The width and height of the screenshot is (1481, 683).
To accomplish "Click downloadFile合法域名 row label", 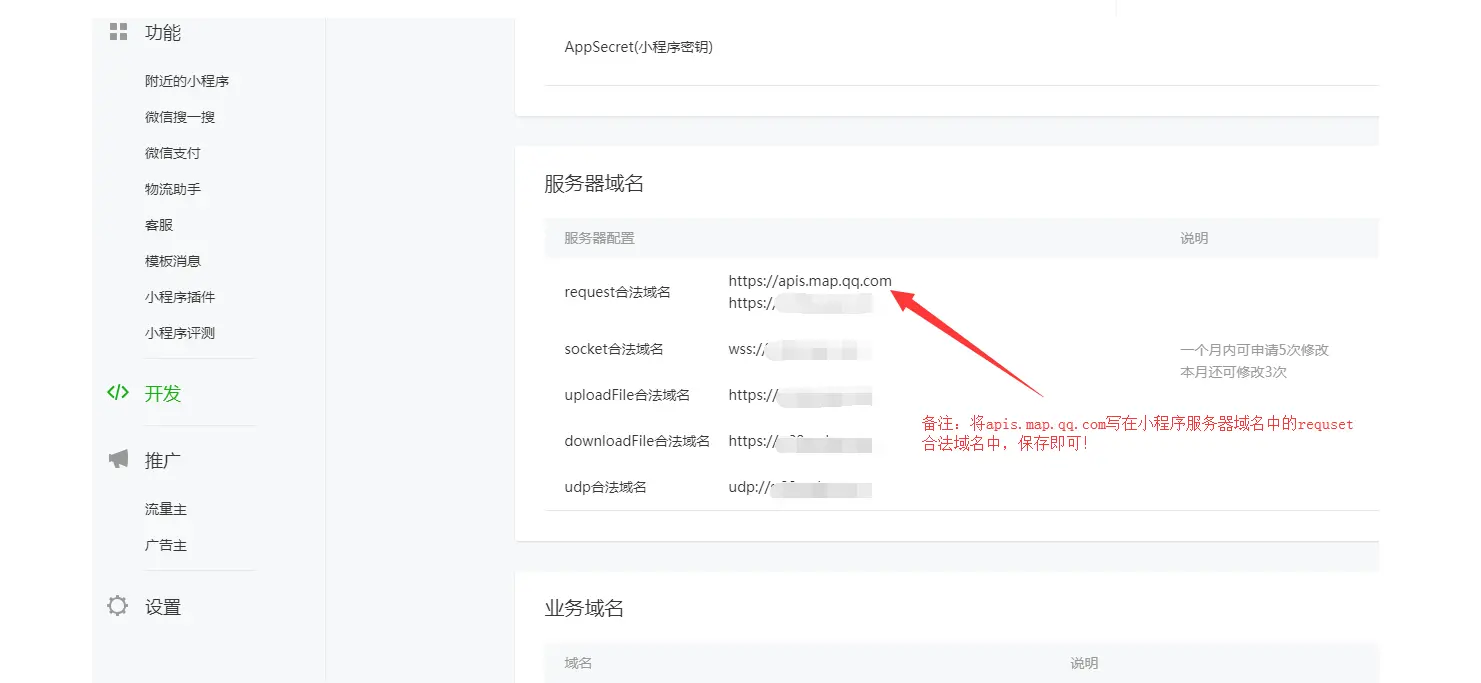I will [x=637, y=441].
